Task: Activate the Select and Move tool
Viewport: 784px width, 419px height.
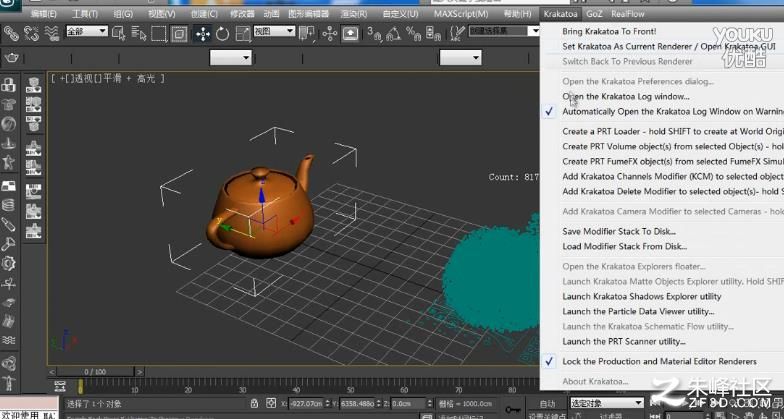Action: coord(202,34)
